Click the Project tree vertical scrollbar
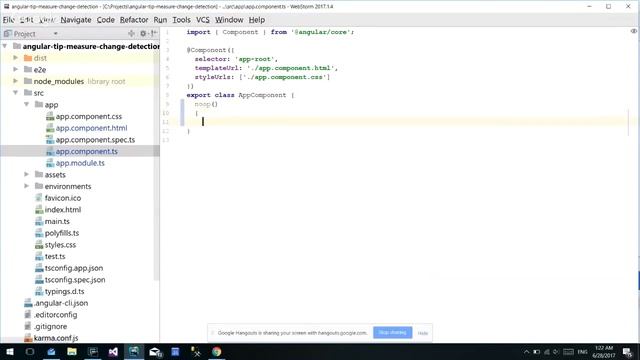The width and height of the screenshot is (640, 360). pyautogui.click(x=156, y=167)
